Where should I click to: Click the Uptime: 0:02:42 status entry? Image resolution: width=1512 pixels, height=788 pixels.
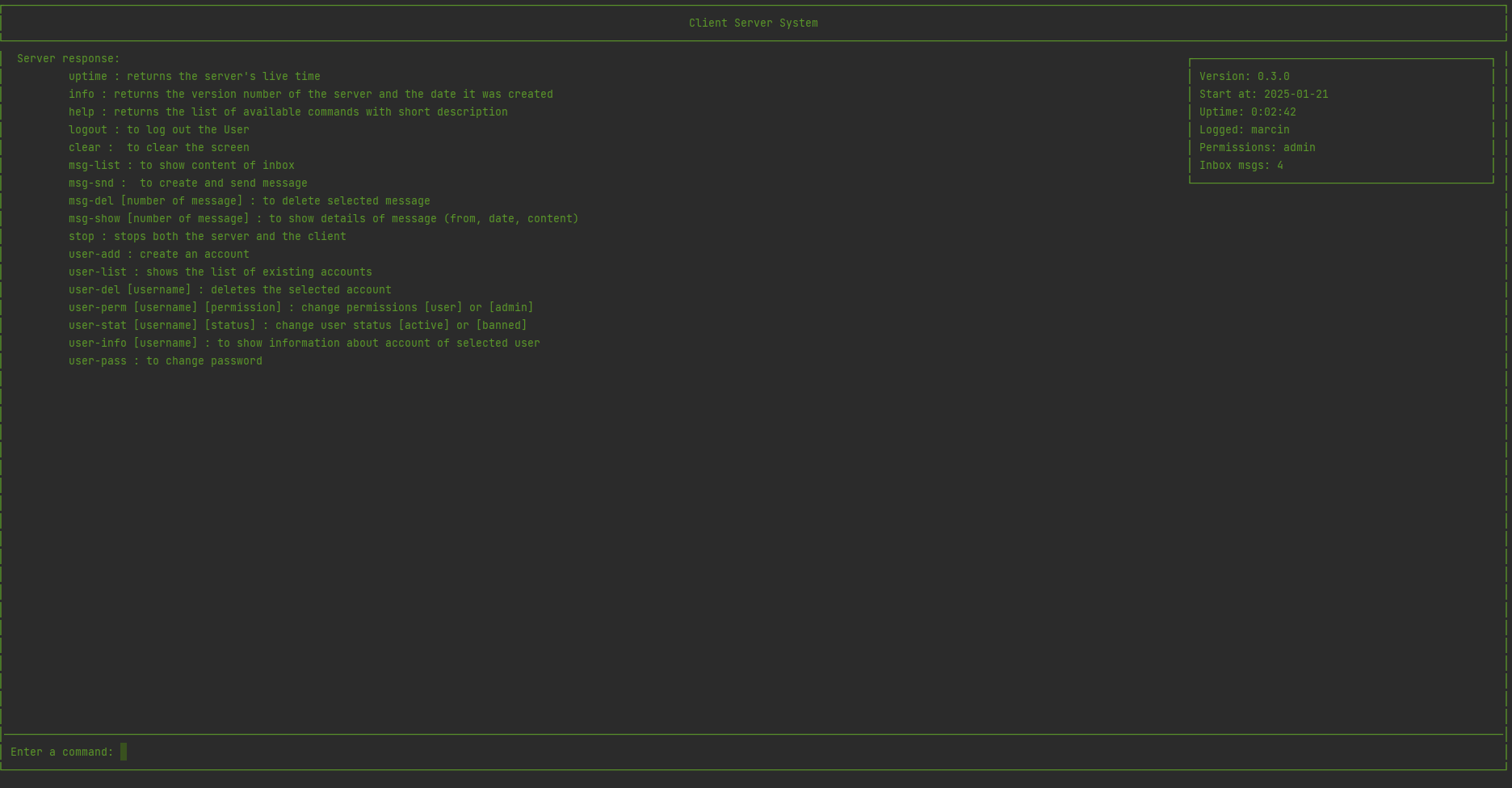pyautogui.click(x=1247, y=112)
